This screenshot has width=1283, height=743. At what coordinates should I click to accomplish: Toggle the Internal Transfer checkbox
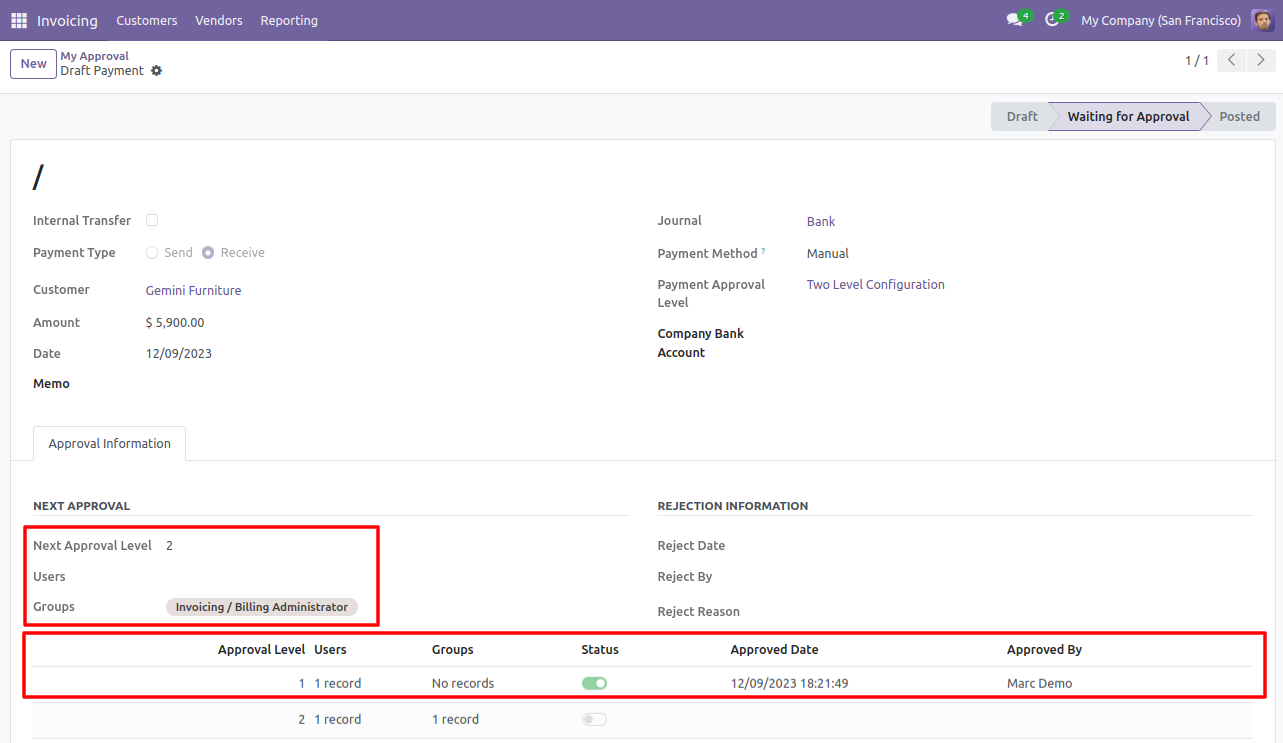click(x=152, y=220)
